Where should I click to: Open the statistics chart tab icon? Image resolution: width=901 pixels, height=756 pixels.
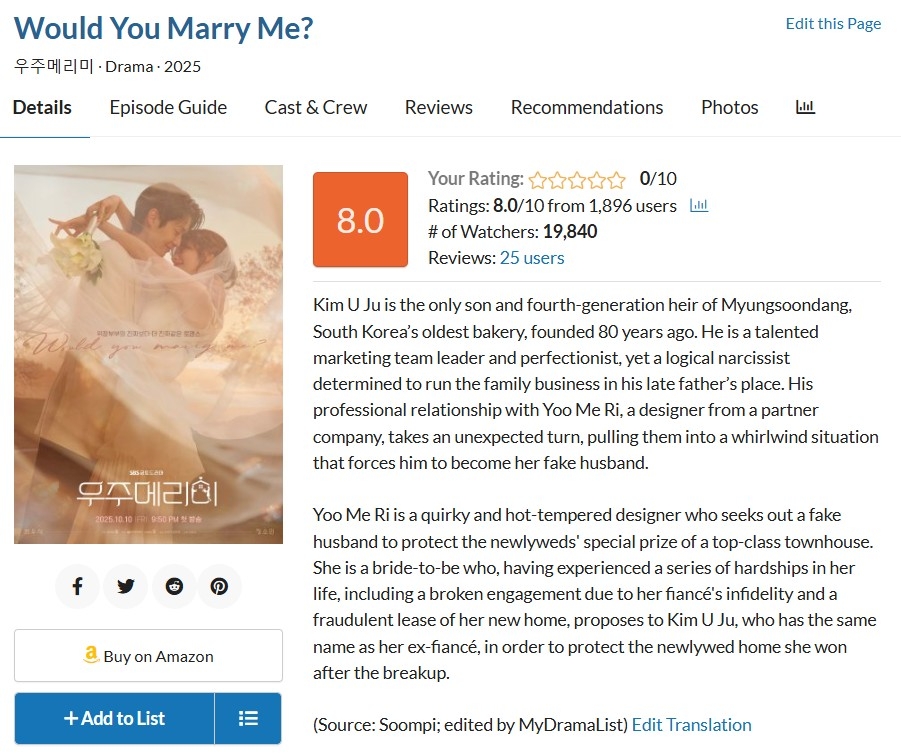point(805,107)
